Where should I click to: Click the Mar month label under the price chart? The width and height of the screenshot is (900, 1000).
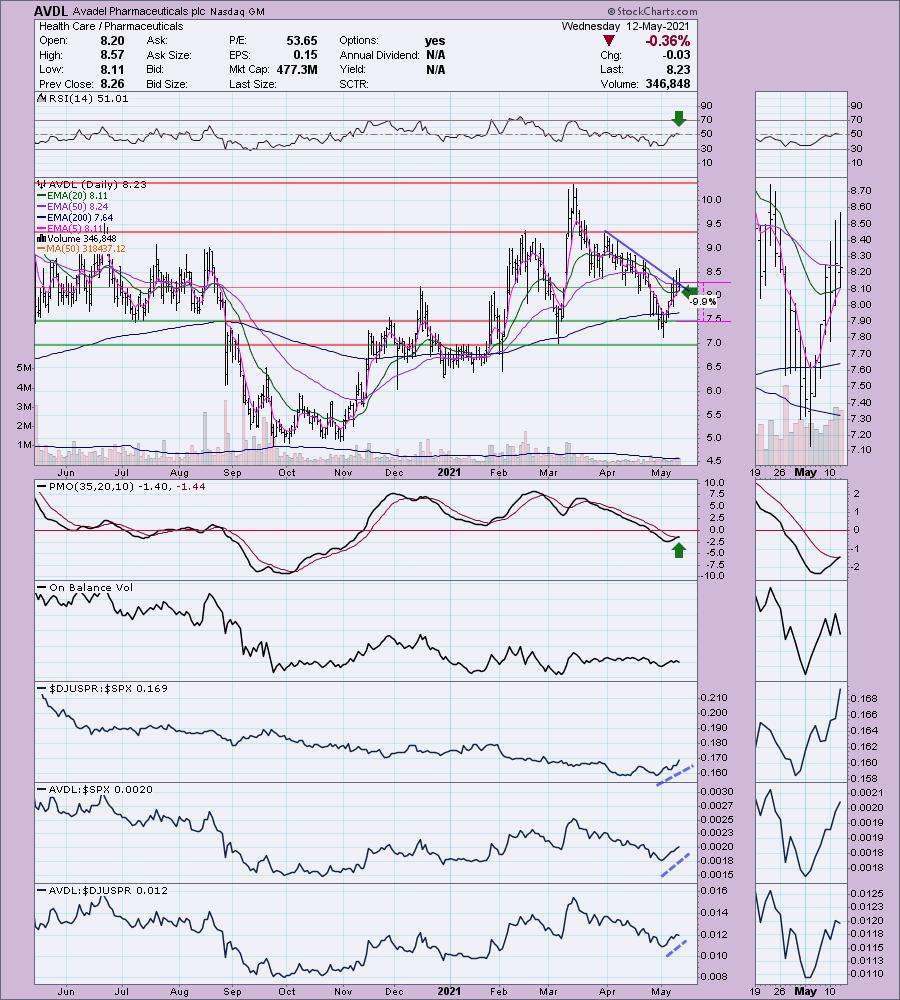click(548, 473)
